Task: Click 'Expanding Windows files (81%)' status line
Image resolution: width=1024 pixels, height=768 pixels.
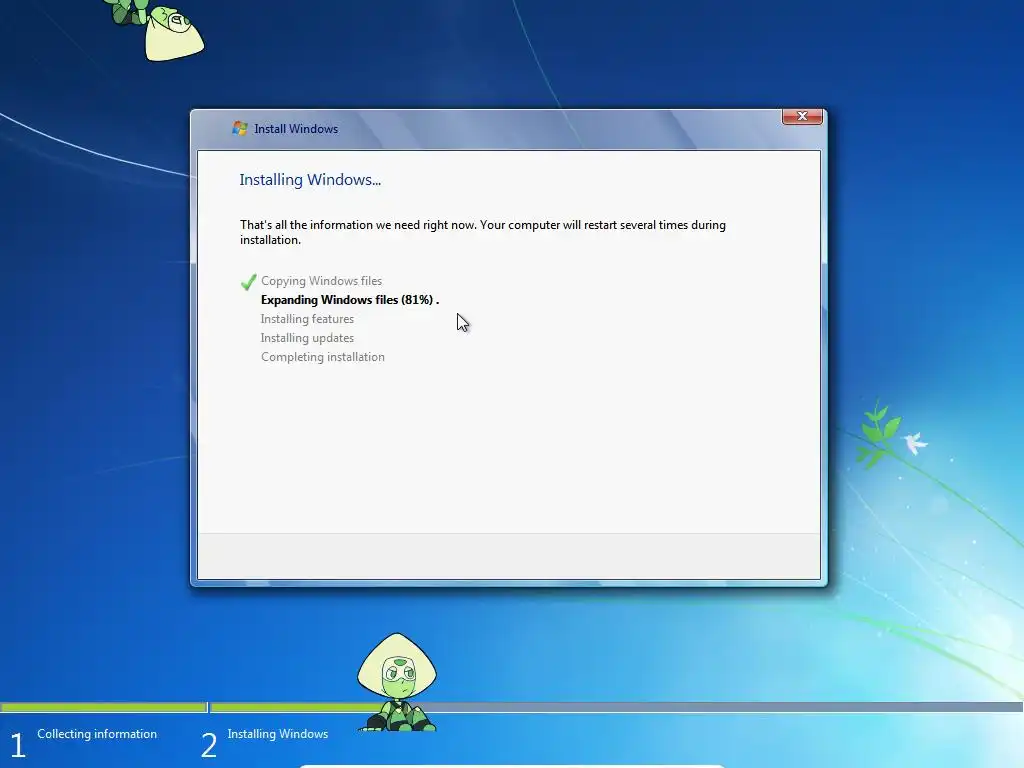Action: [350, 300]
